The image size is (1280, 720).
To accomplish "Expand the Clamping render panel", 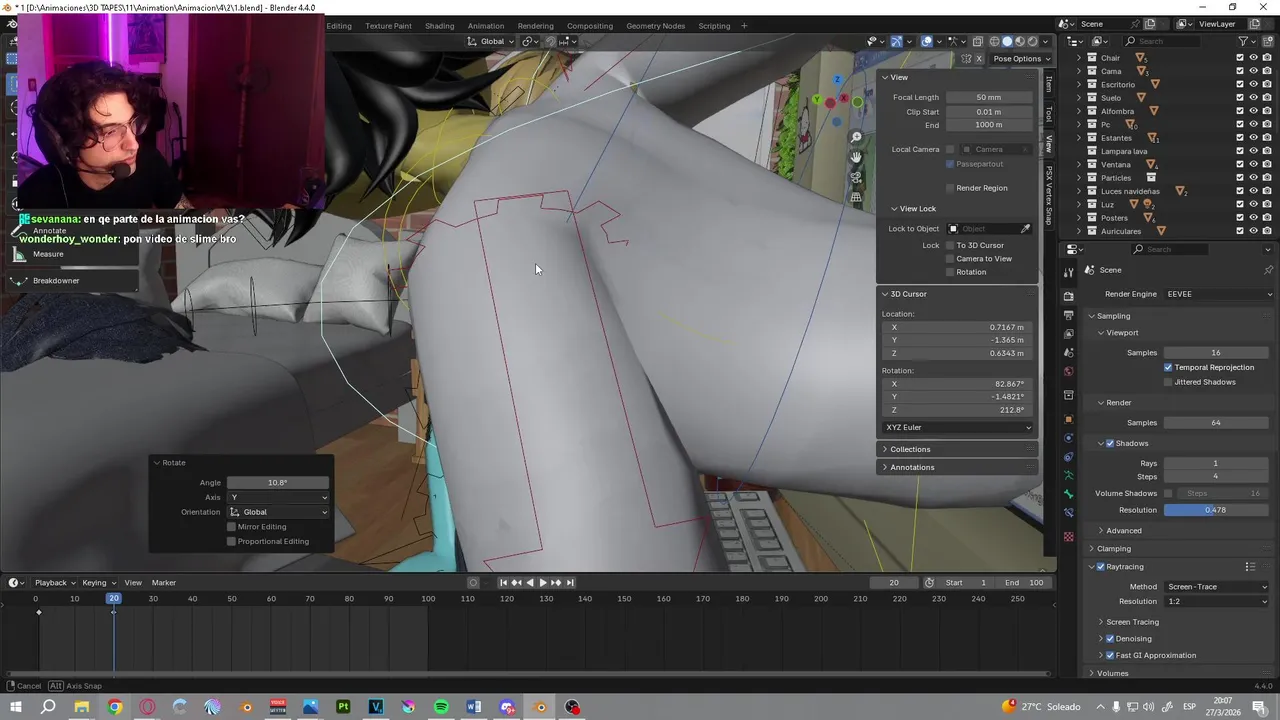I will (1114, 549).
